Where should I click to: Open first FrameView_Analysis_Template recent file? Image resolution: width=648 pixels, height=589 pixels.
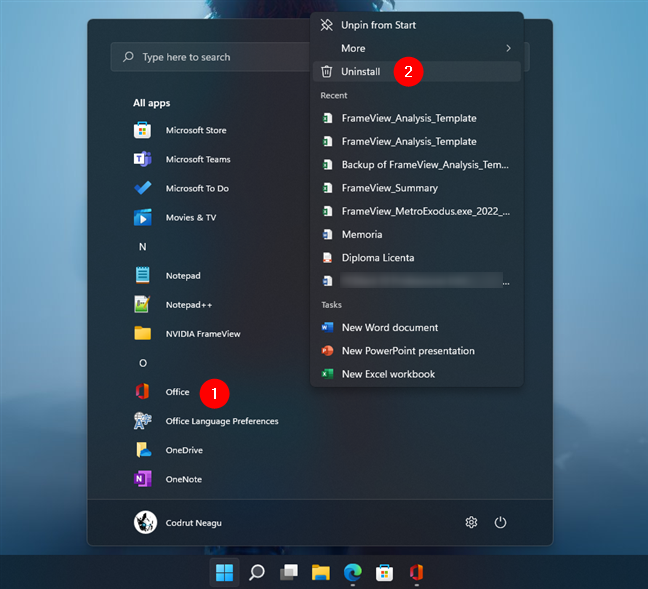point(417,118)
